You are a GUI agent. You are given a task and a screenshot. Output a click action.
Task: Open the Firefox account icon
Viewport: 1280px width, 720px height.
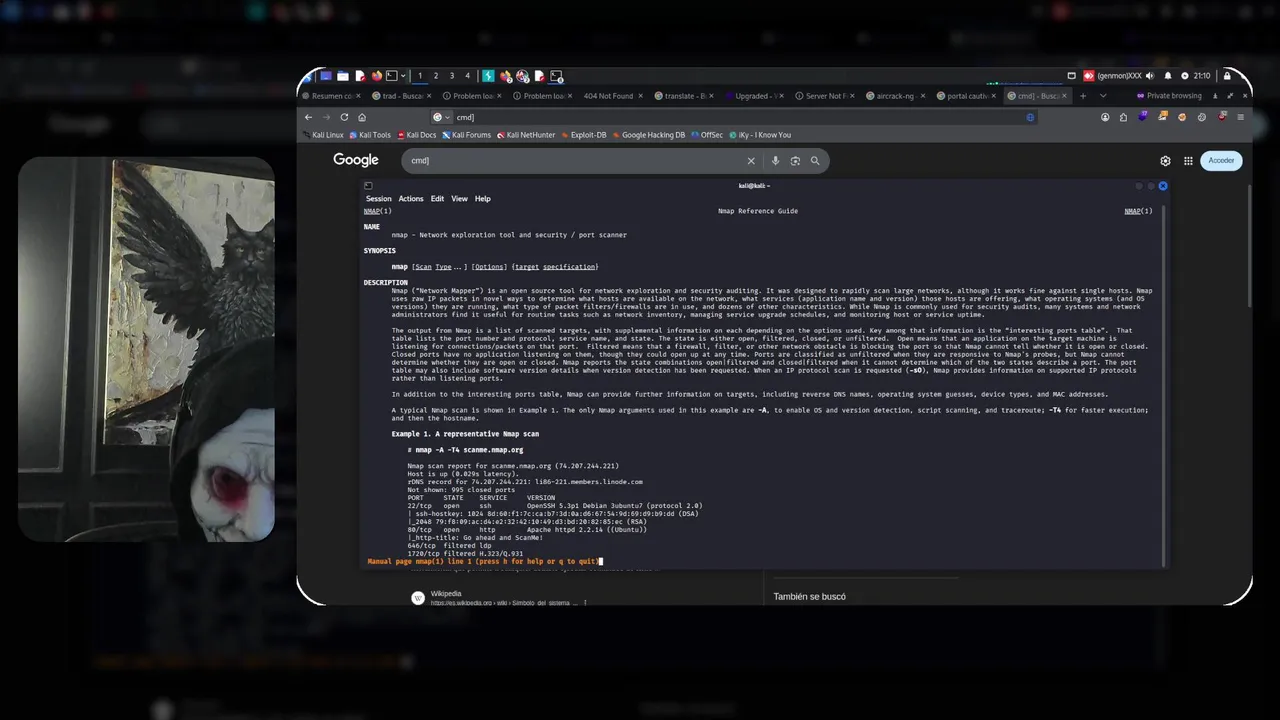(x=1105, y=117)
